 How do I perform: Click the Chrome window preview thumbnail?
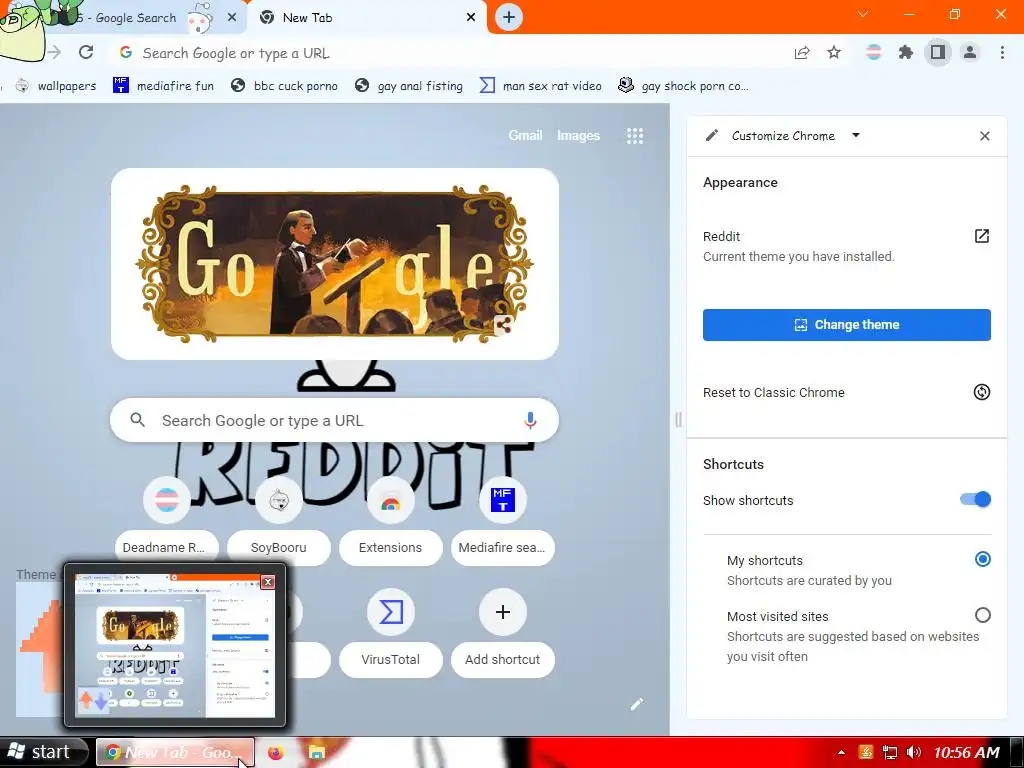(175, 646)
